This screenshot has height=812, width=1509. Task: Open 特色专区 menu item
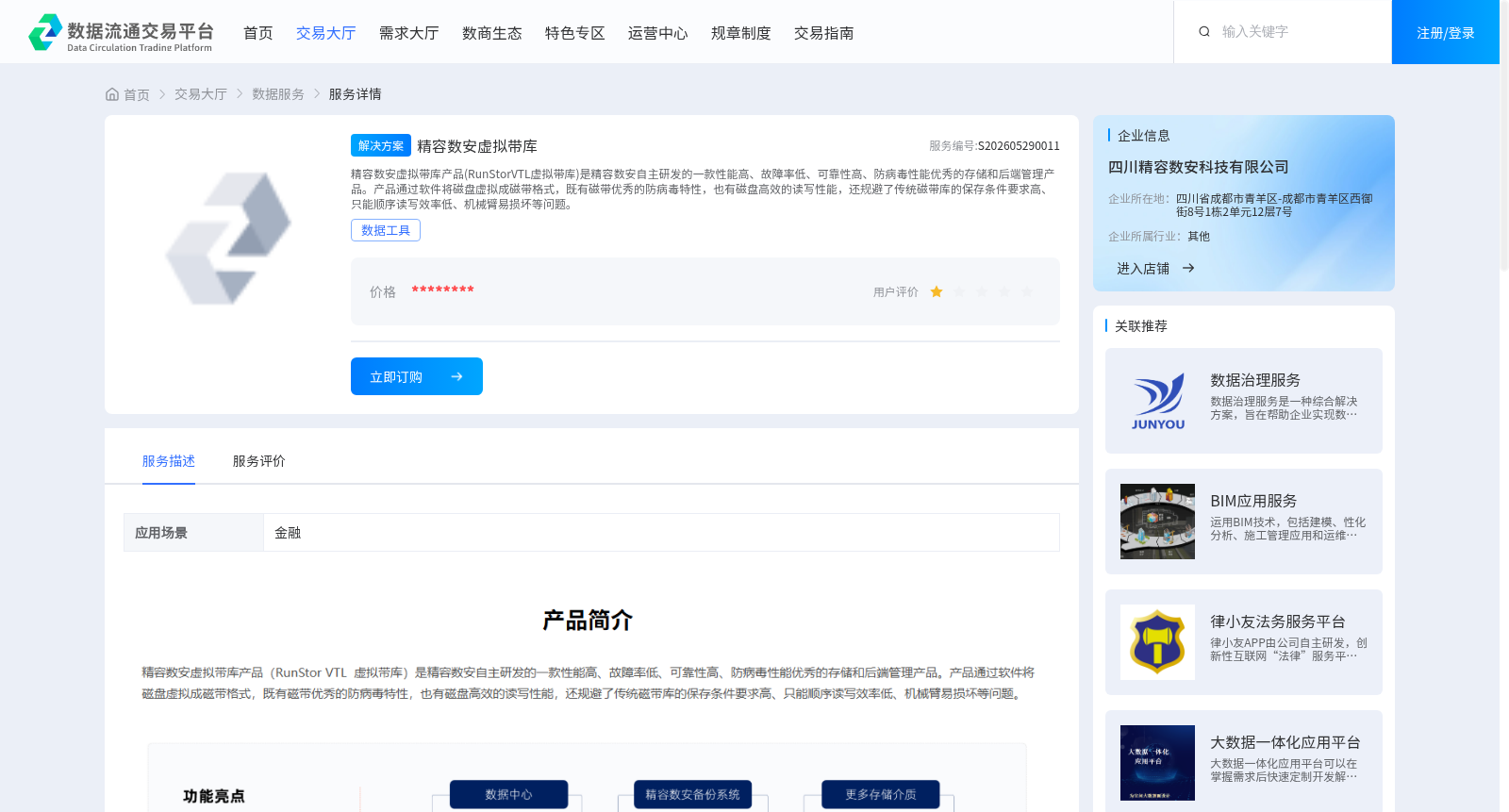pos(575,33)
